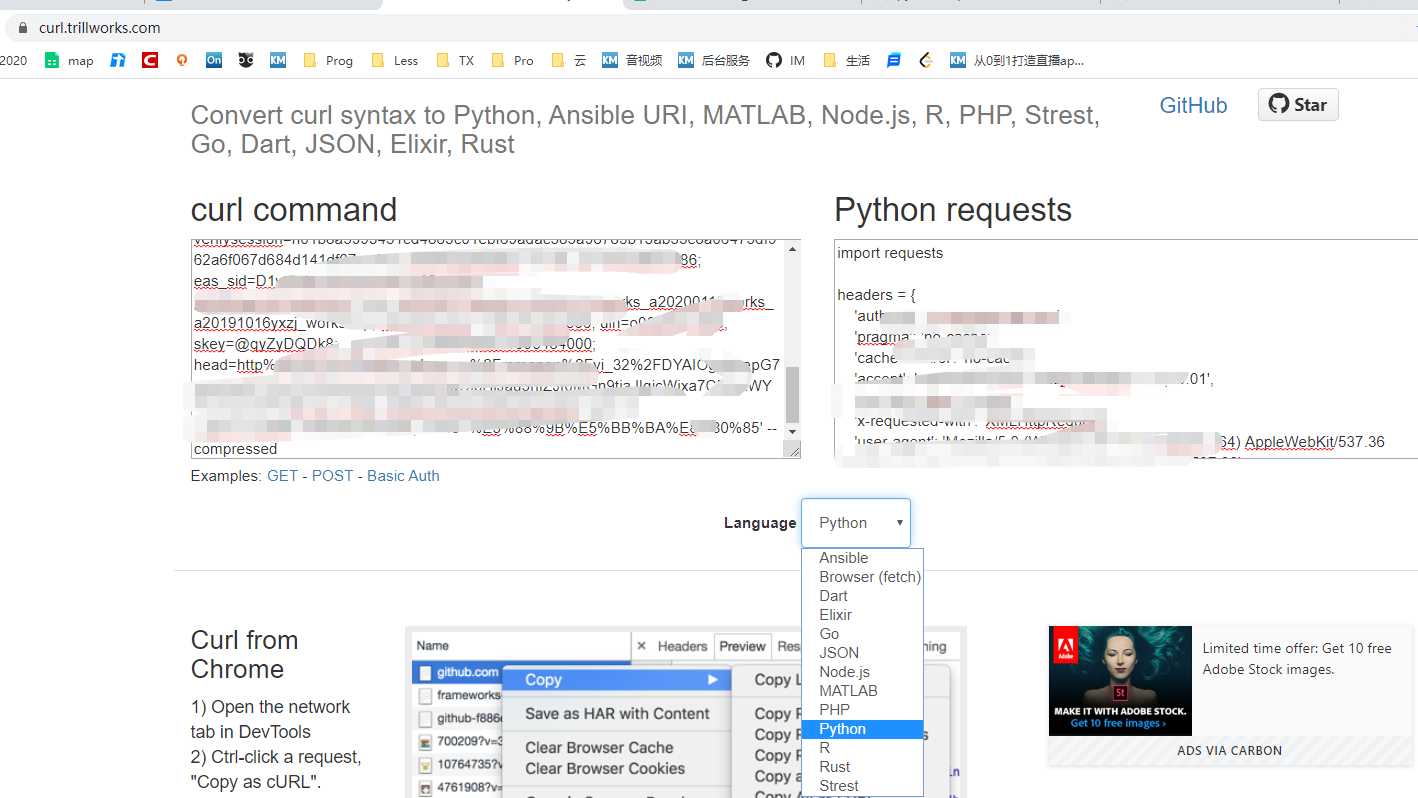Open the 从0到1打造直播 bookmark
This screenshot has height=798, width=1418.
pos(1017,60)
